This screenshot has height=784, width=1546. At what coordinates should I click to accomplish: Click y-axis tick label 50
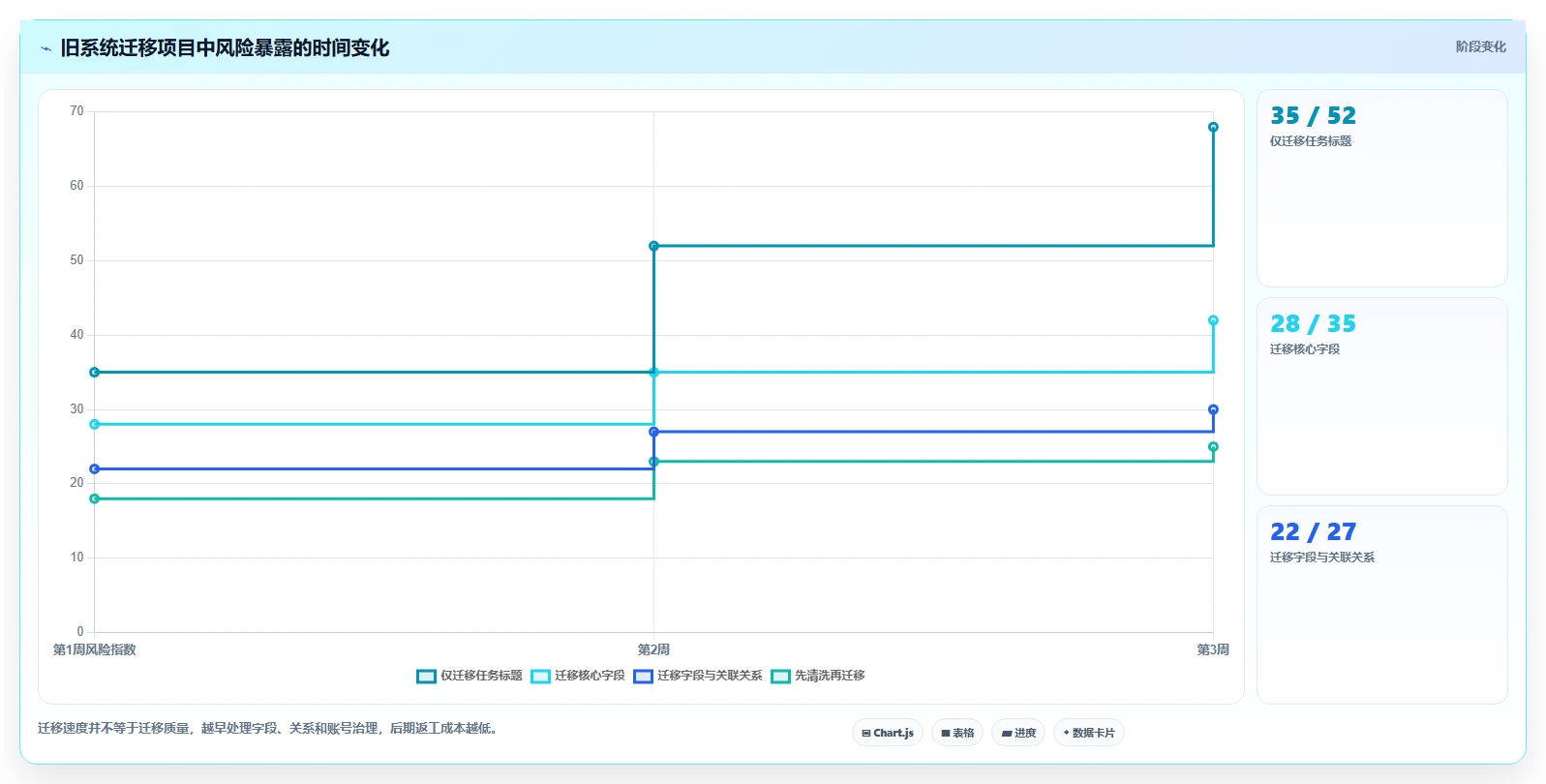76,260
